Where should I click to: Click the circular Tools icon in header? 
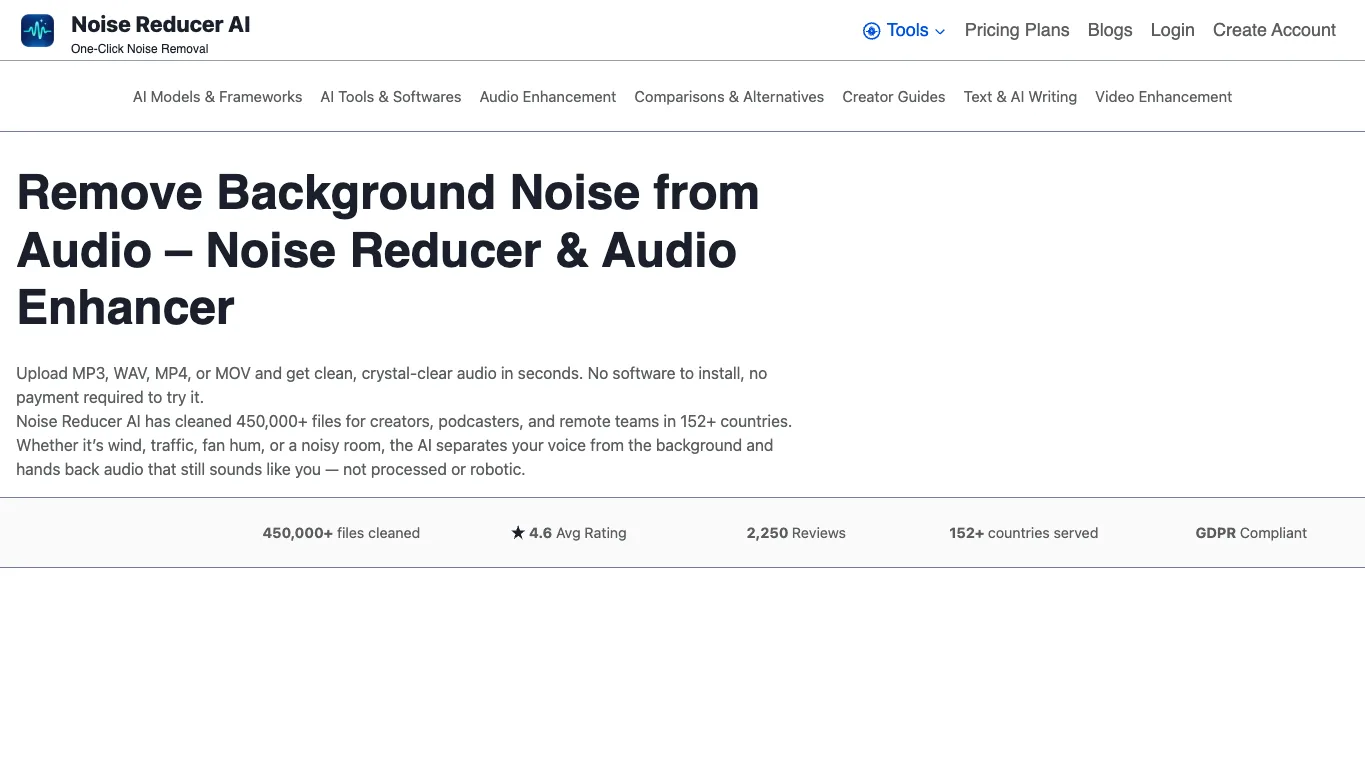click(x=871, y=31)
